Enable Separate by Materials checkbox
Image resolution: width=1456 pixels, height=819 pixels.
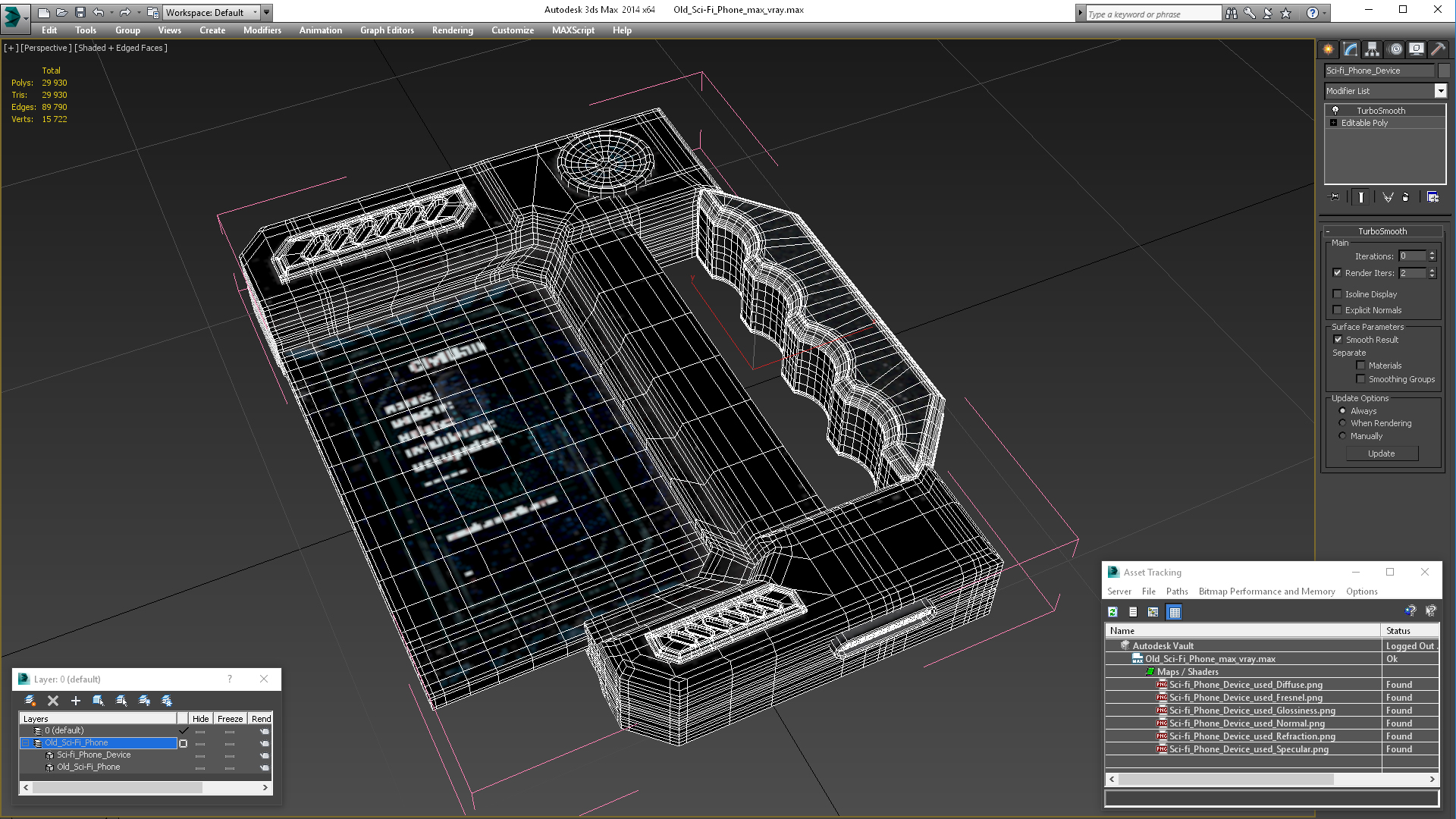tap(1360, 366)
